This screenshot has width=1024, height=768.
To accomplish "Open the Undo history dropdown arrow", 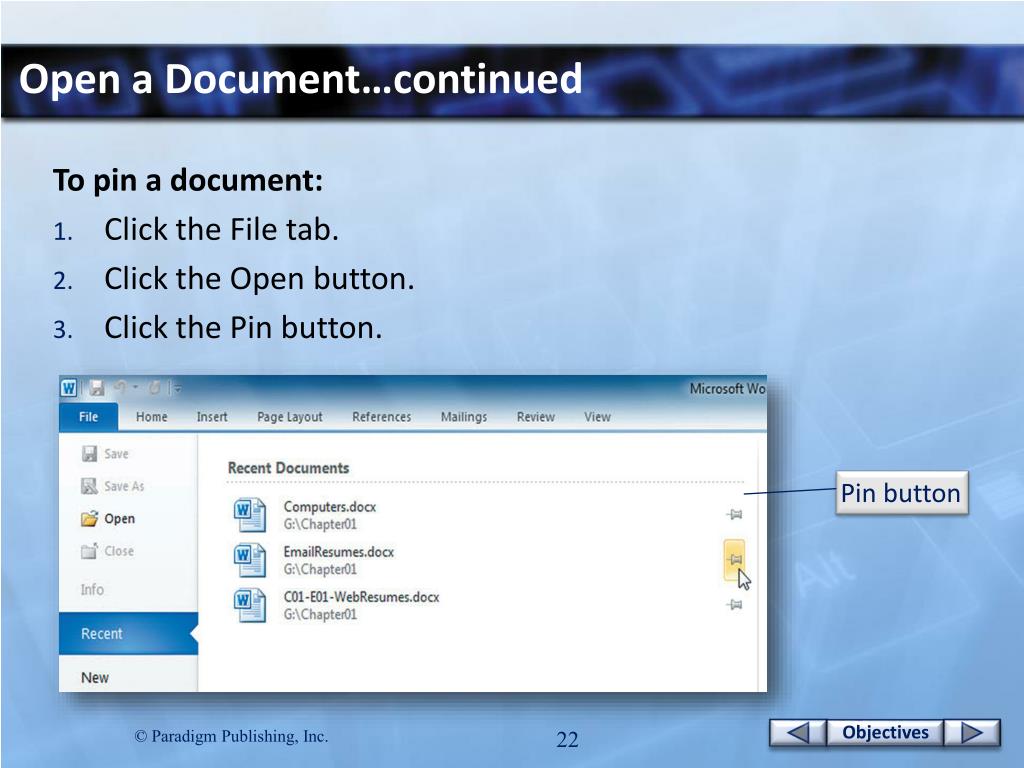I will pyautogui.click(x=135, y=388).
